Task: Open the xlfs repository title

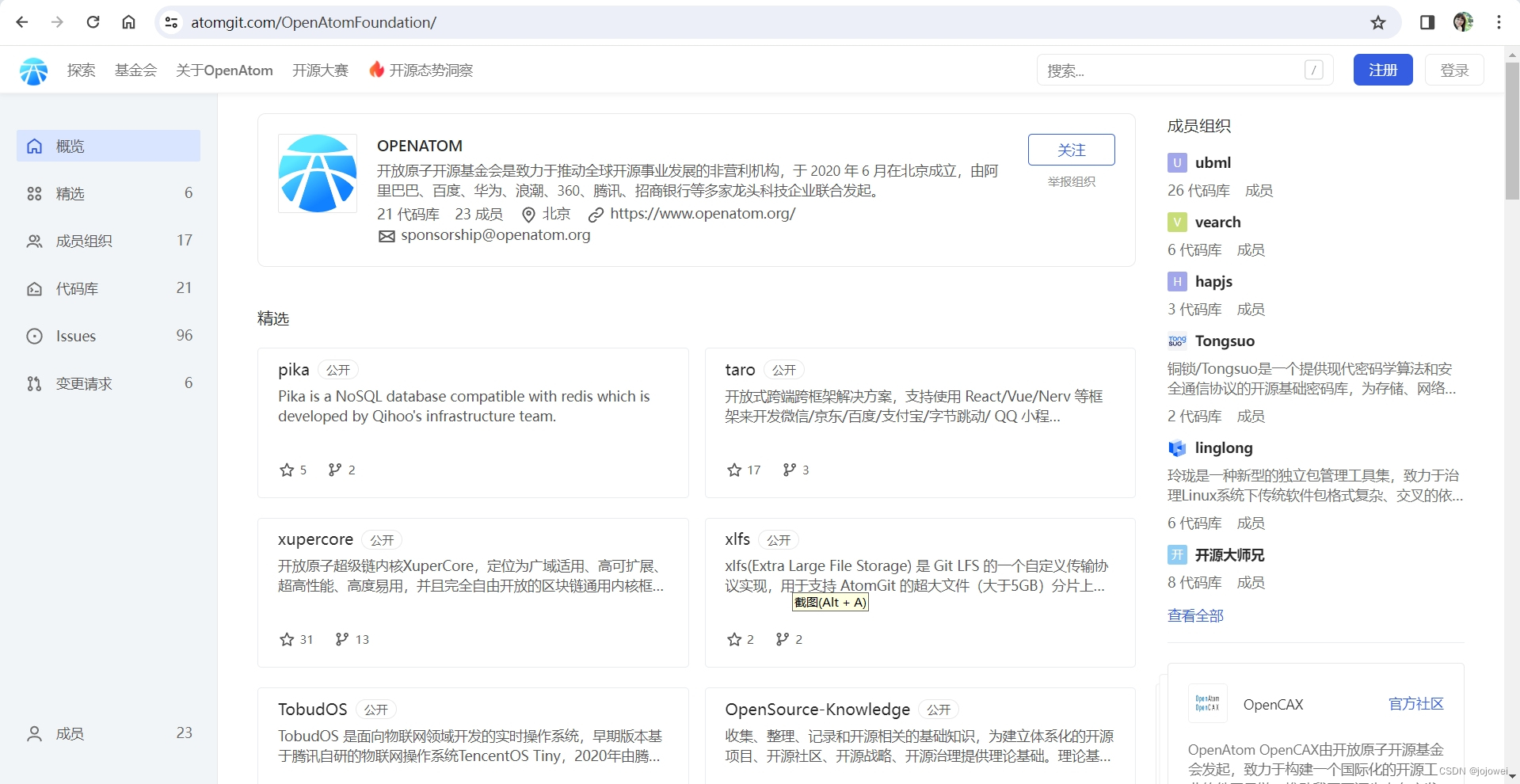Action: [737, 539]
